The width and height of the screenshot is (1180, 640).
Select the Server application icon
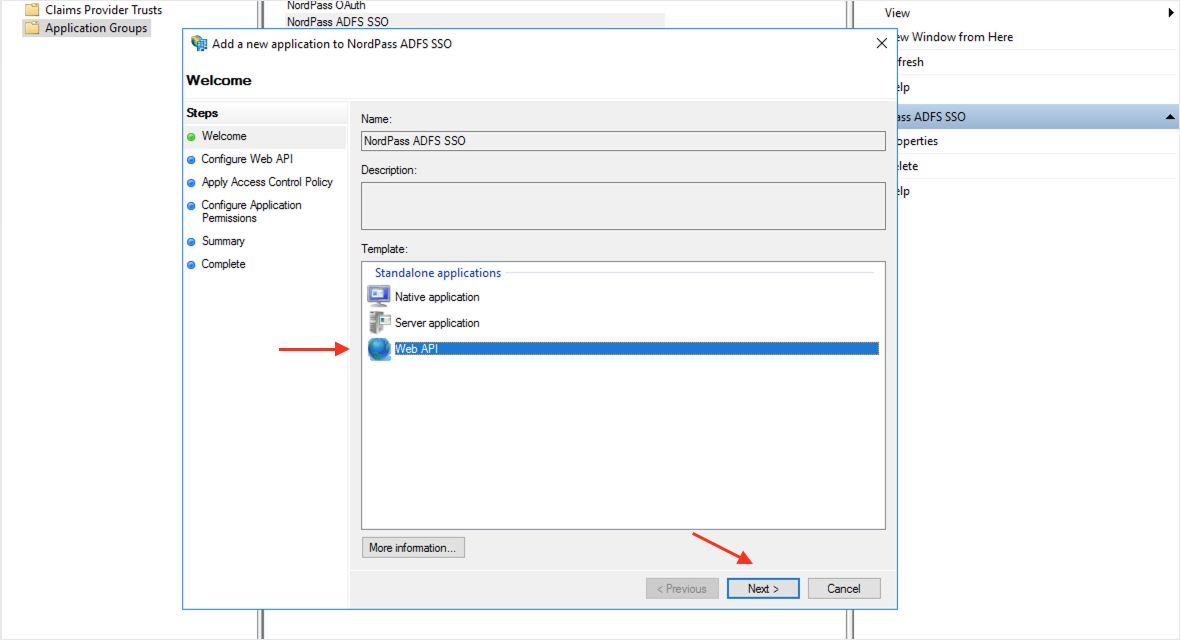[379, 322]
